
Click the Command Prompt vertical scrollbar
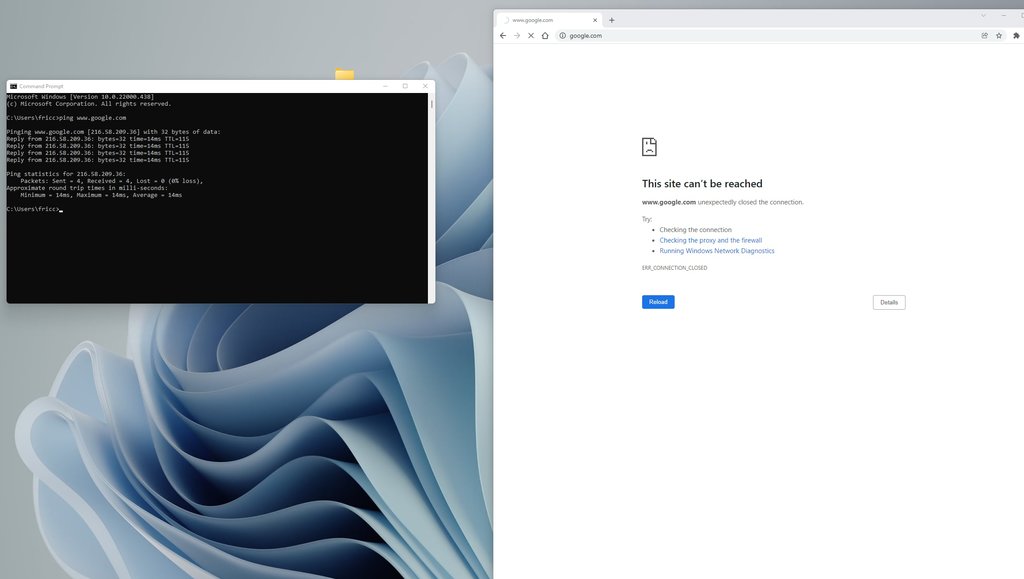(x=431, y=198)
